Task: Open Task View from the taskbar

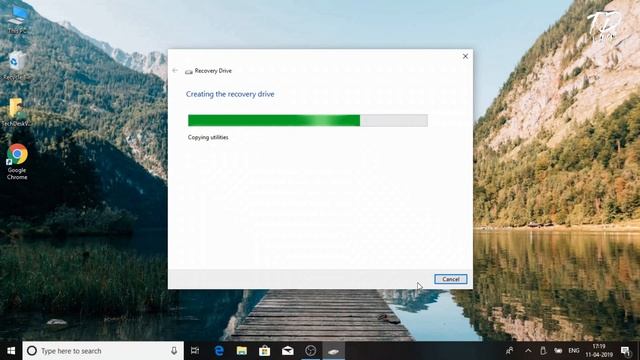Action: pos(195,351)
